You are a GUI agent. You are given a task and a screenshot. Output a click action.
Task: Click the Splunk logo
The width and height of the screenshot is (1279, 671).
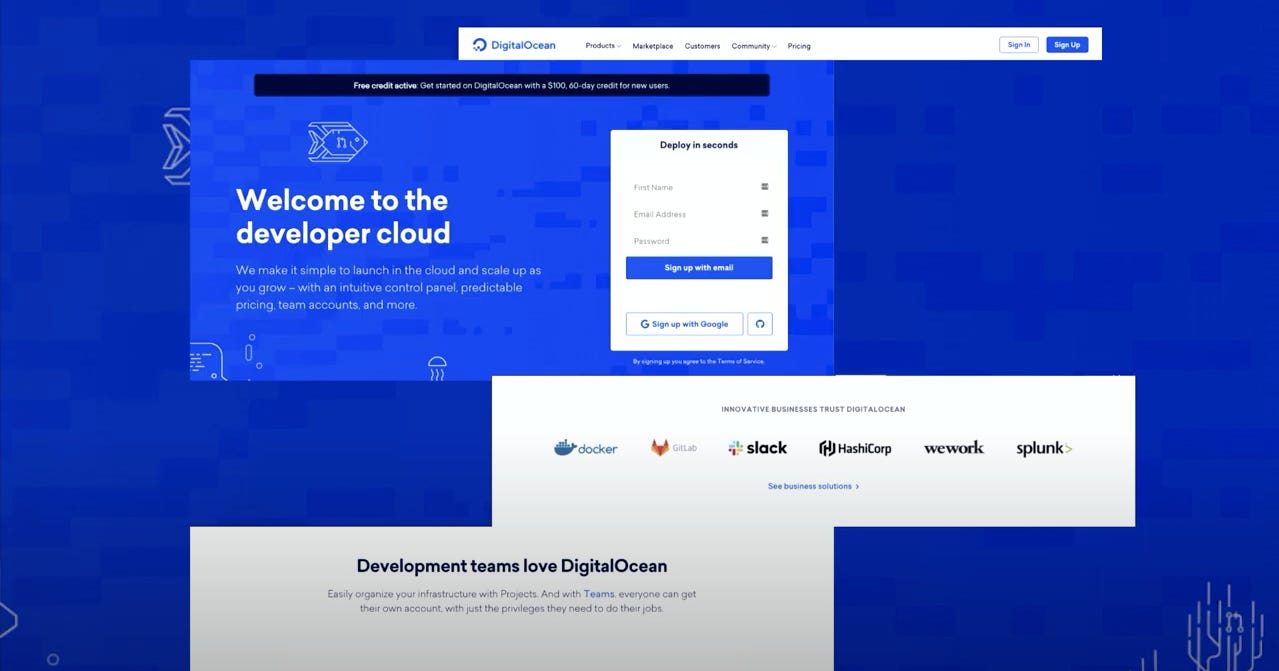click(1044, 448)
